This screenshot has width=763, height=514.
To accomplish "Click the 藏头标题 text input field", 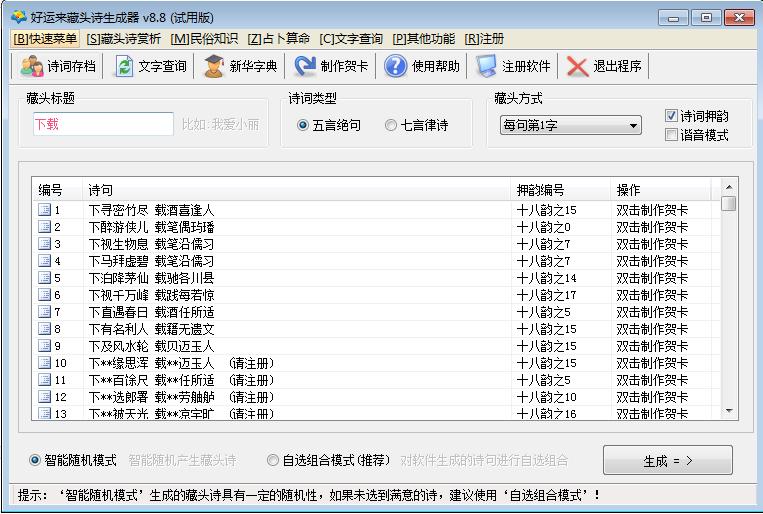I will pyautogui.click(x=102, y=125).
